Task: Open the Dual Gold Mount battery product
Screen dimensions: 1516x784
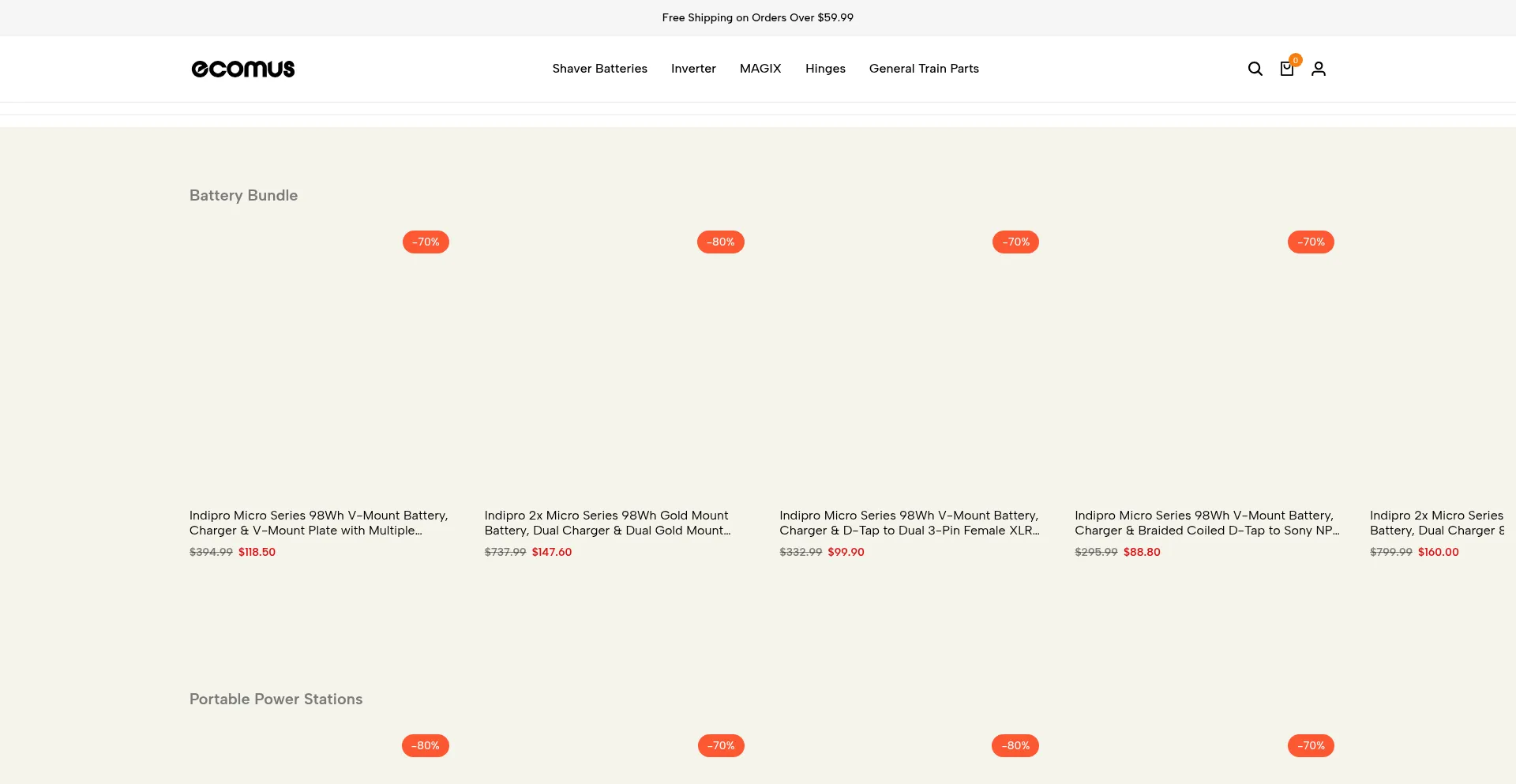Action: pos(607,523)
